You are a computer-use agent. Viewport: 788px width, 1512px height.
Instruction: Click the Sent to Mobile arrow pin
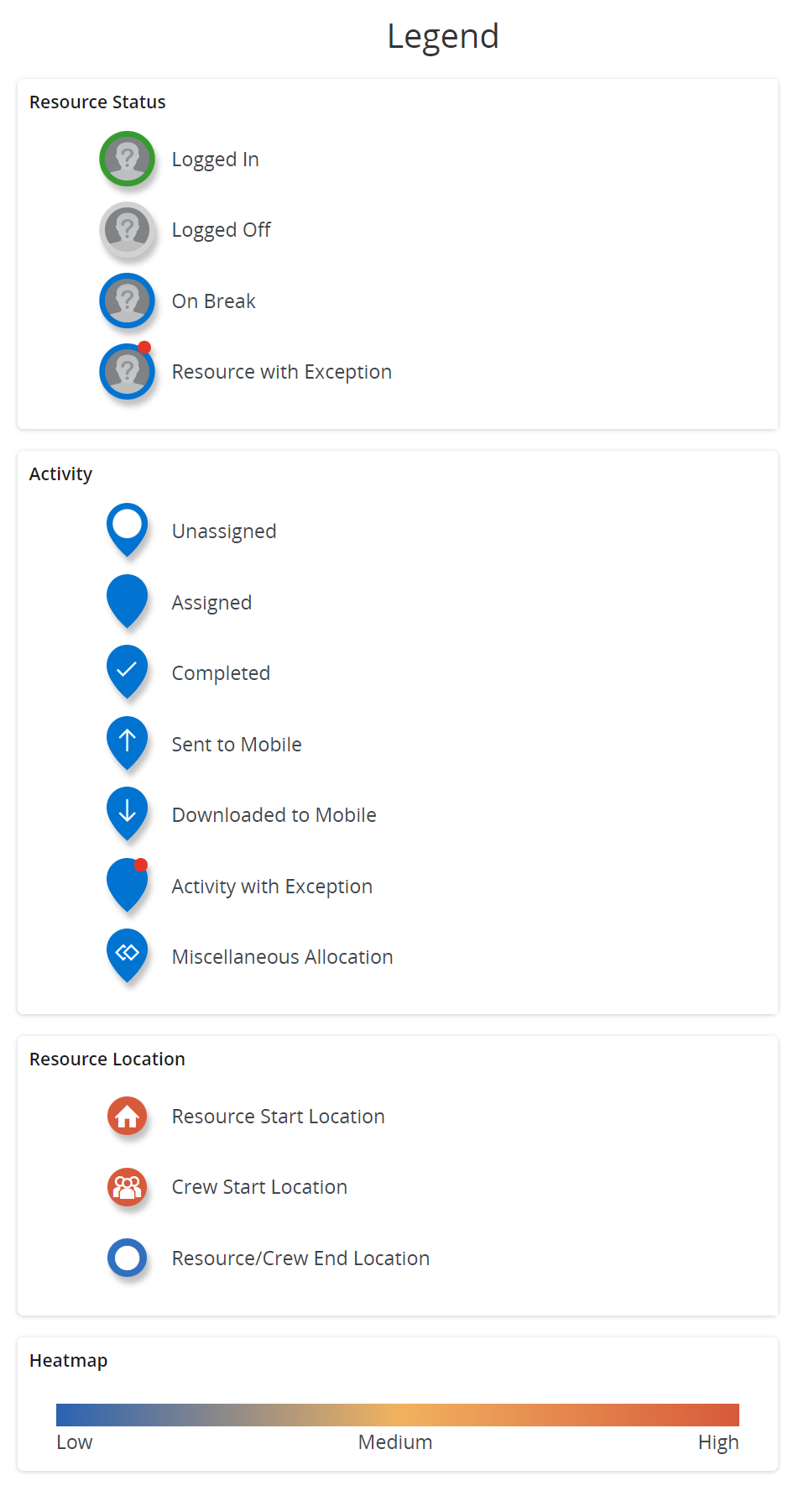tap(127, 741)
